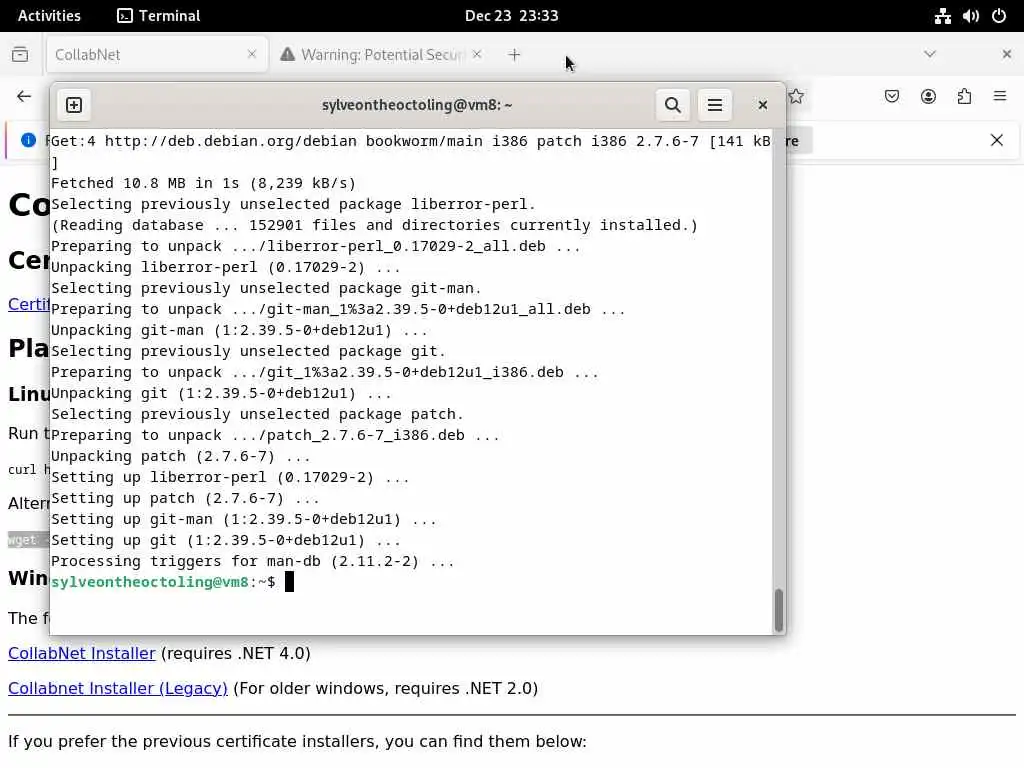Image resolution: width=1024 pixels, height=768 pixels.
Task: Open the Terminal app menu in top bar
Action: 159,16
